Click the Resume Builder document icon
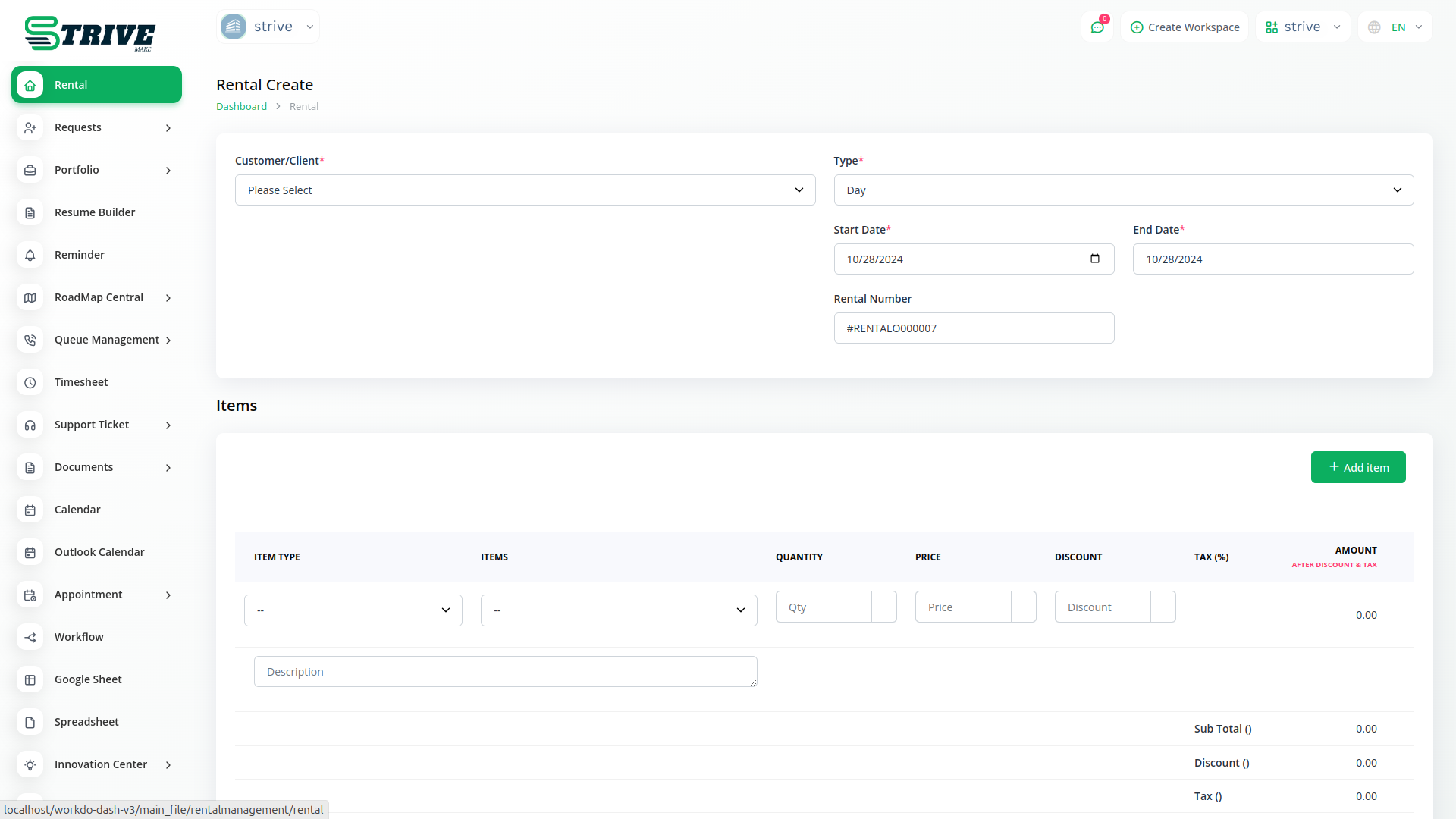Viewport: 1456px width, 819px height. (30, 213)
